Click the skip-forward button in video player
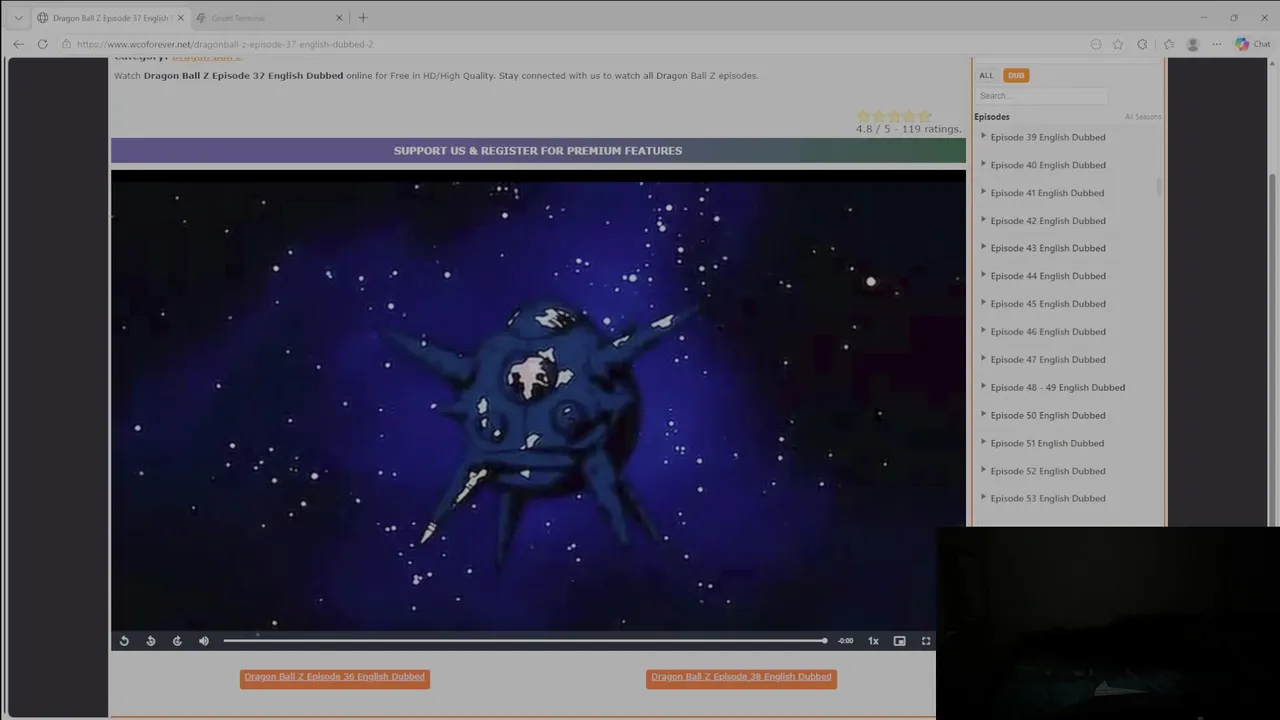The height and width of the screenshot is (720, 1280). 177,641
